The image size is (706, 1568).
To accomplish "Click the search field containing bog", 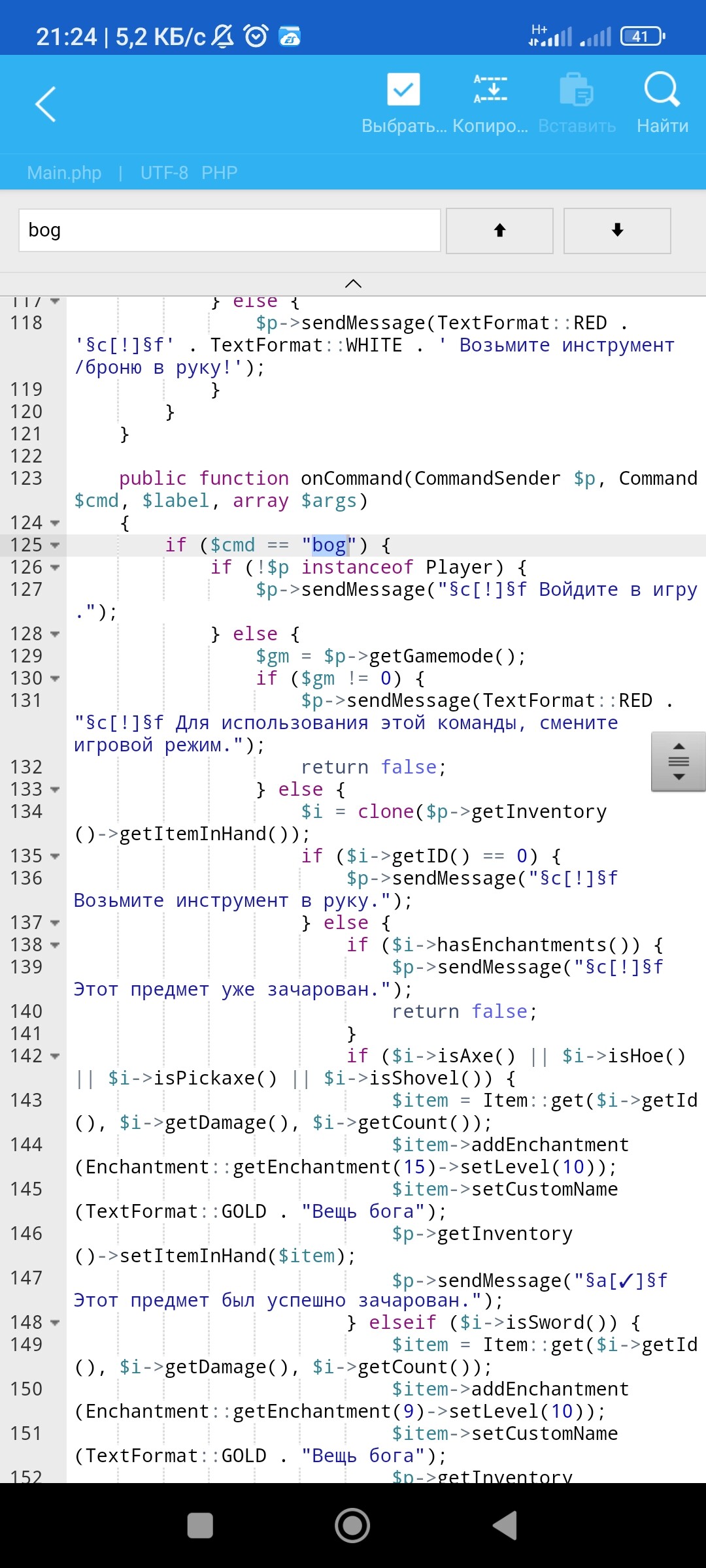I will (x=229, y=231).
